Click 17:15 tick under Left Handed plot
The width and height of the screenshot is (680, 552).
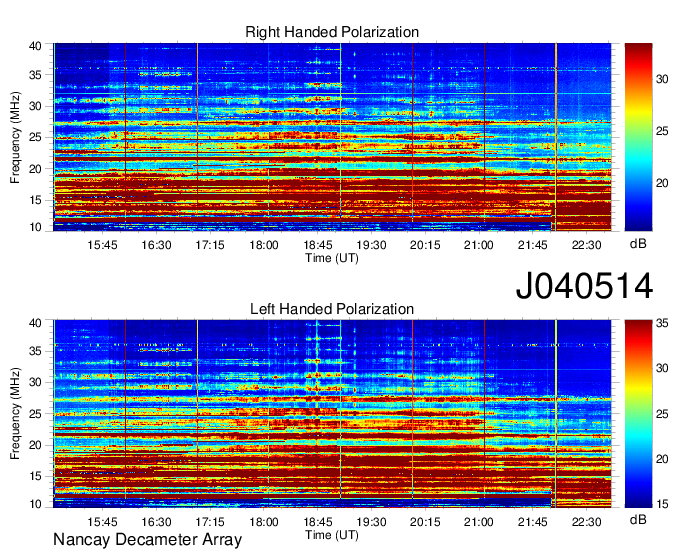click(x=210, y=522)
